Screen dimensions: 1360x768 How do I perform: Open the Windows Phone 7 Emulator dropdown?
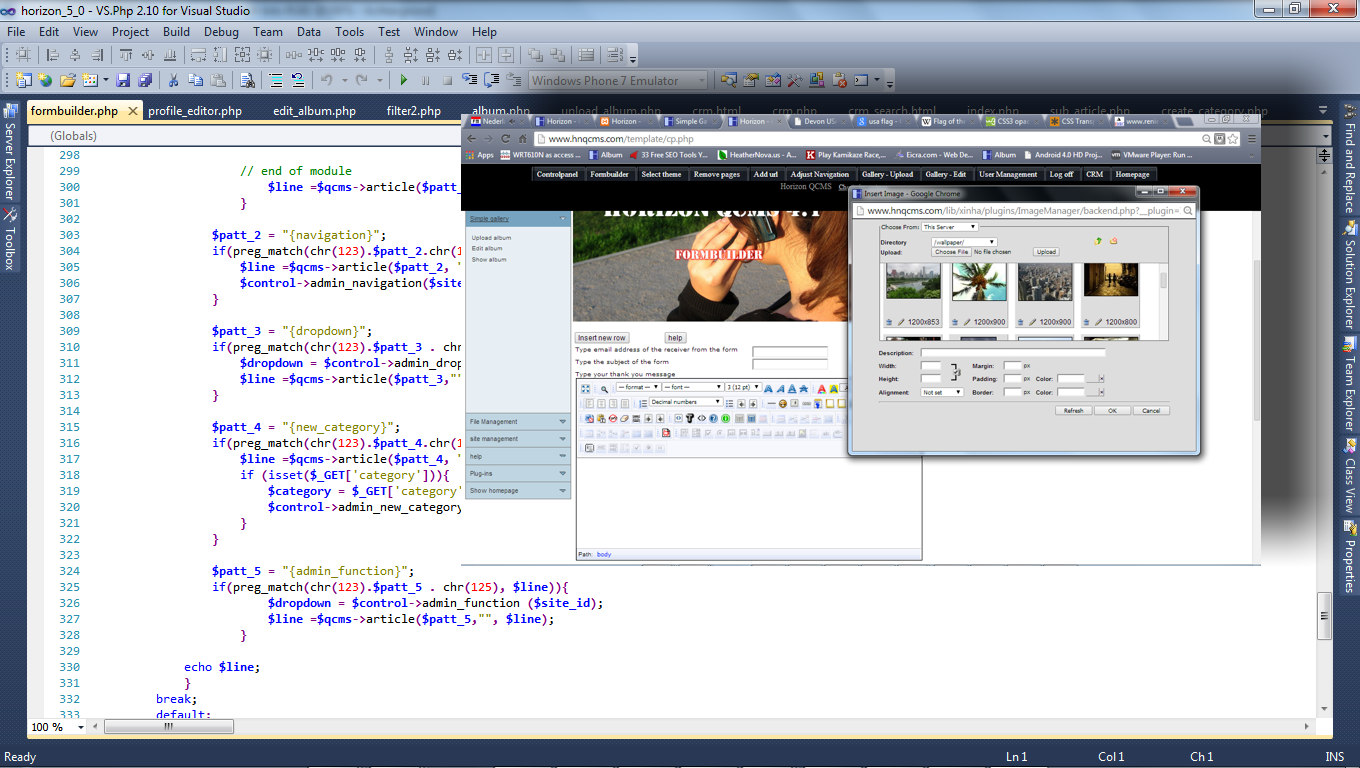point(701,81)
